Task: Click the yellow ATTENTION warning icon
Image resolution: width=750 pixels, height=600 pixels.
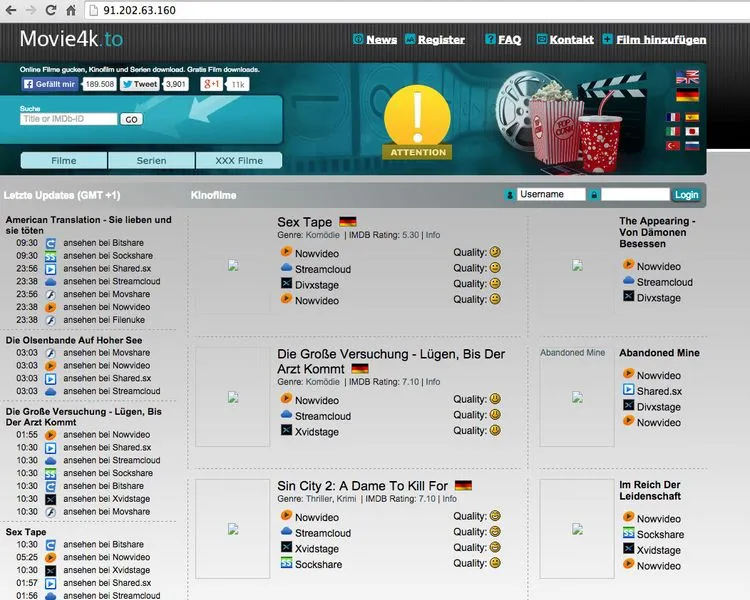Action: [418, 122]
